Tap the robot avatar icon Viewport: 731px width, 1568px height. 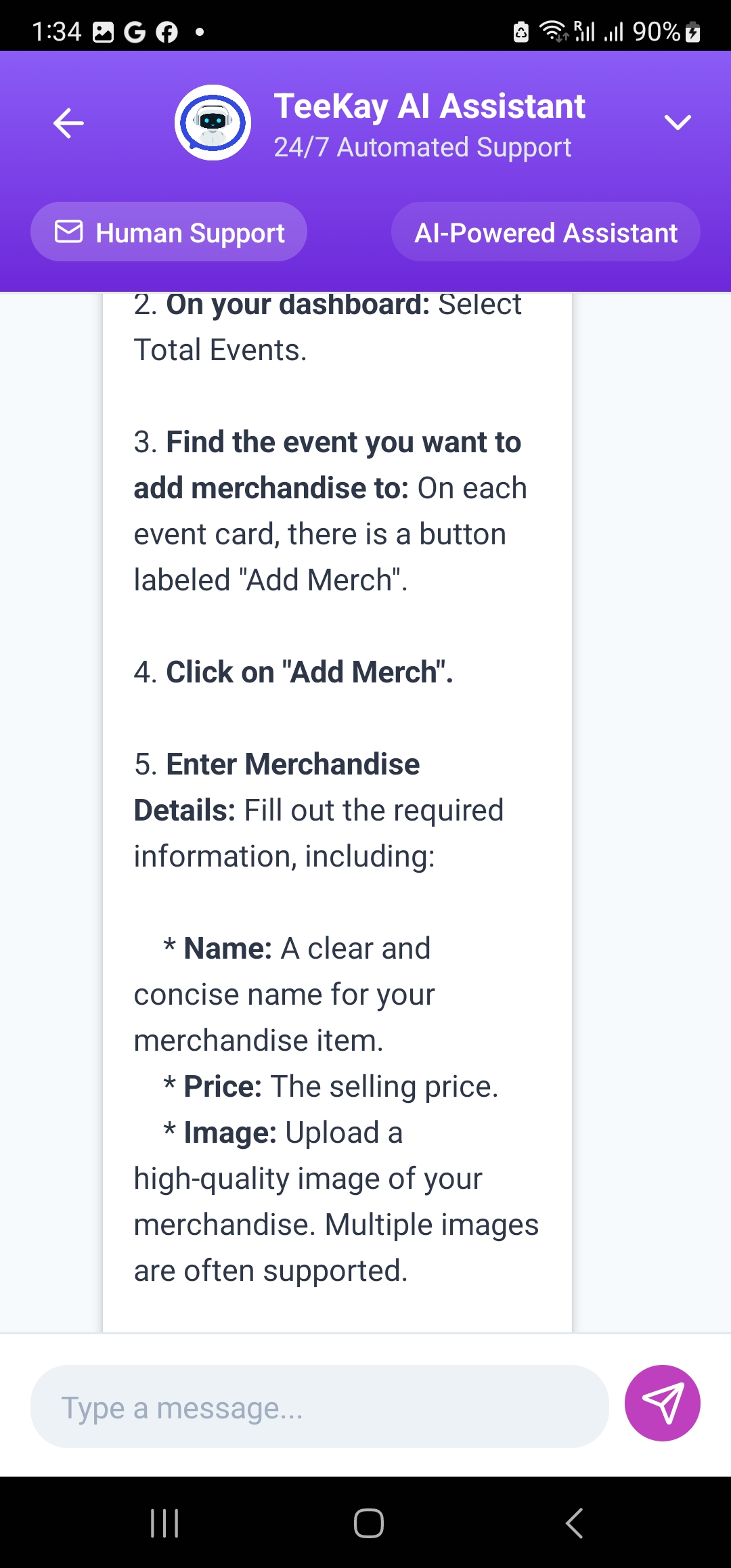[213, 123]
